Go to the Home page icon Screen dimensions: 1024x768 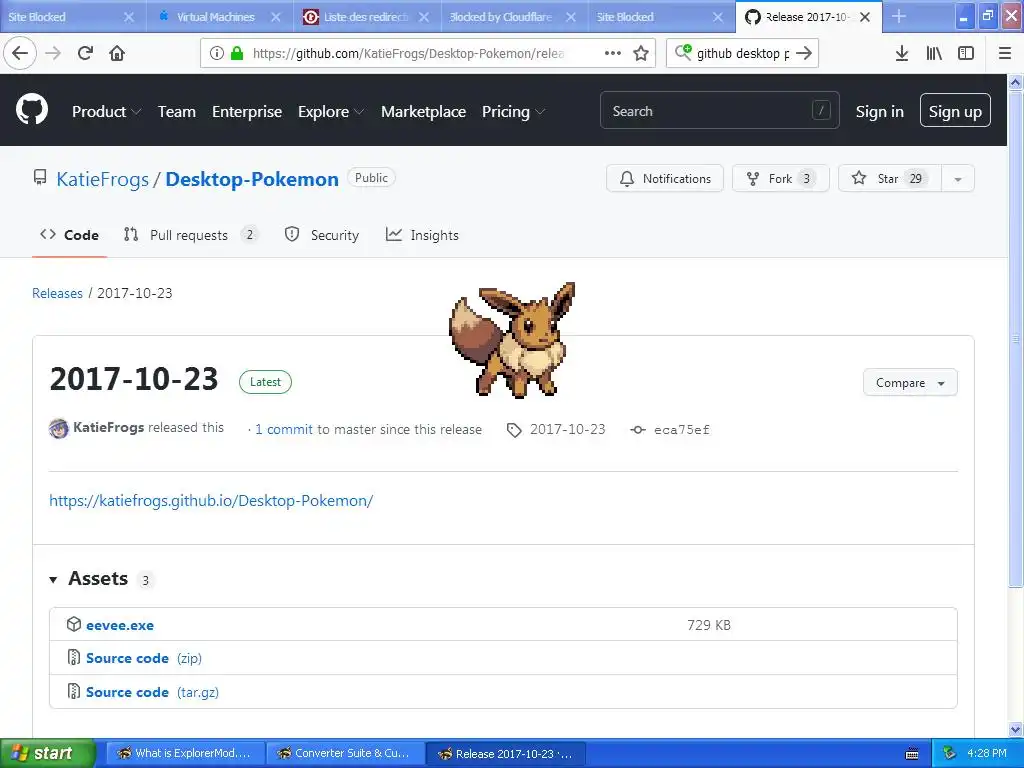[117, 53]
